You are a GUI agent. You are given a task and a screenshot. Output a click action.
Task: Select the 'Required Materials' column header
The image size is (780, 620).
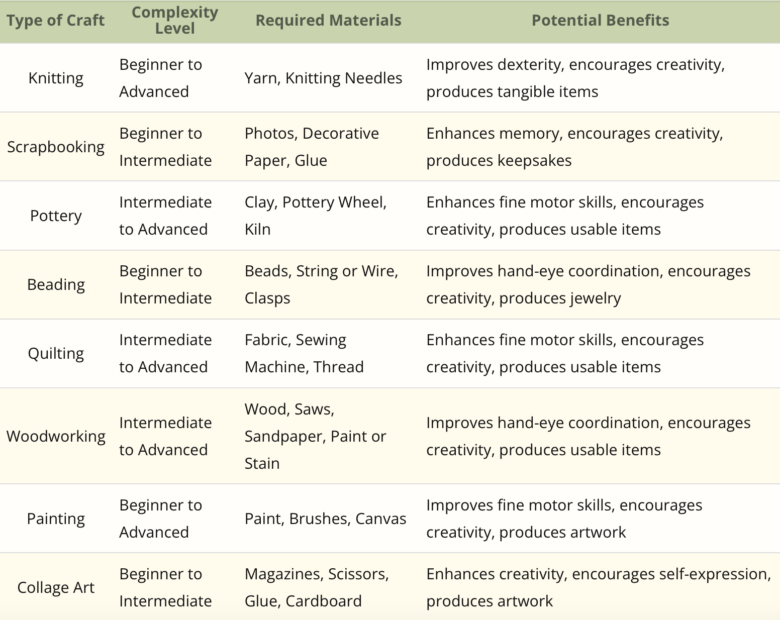pyautogui.click(x=328, y=21)
